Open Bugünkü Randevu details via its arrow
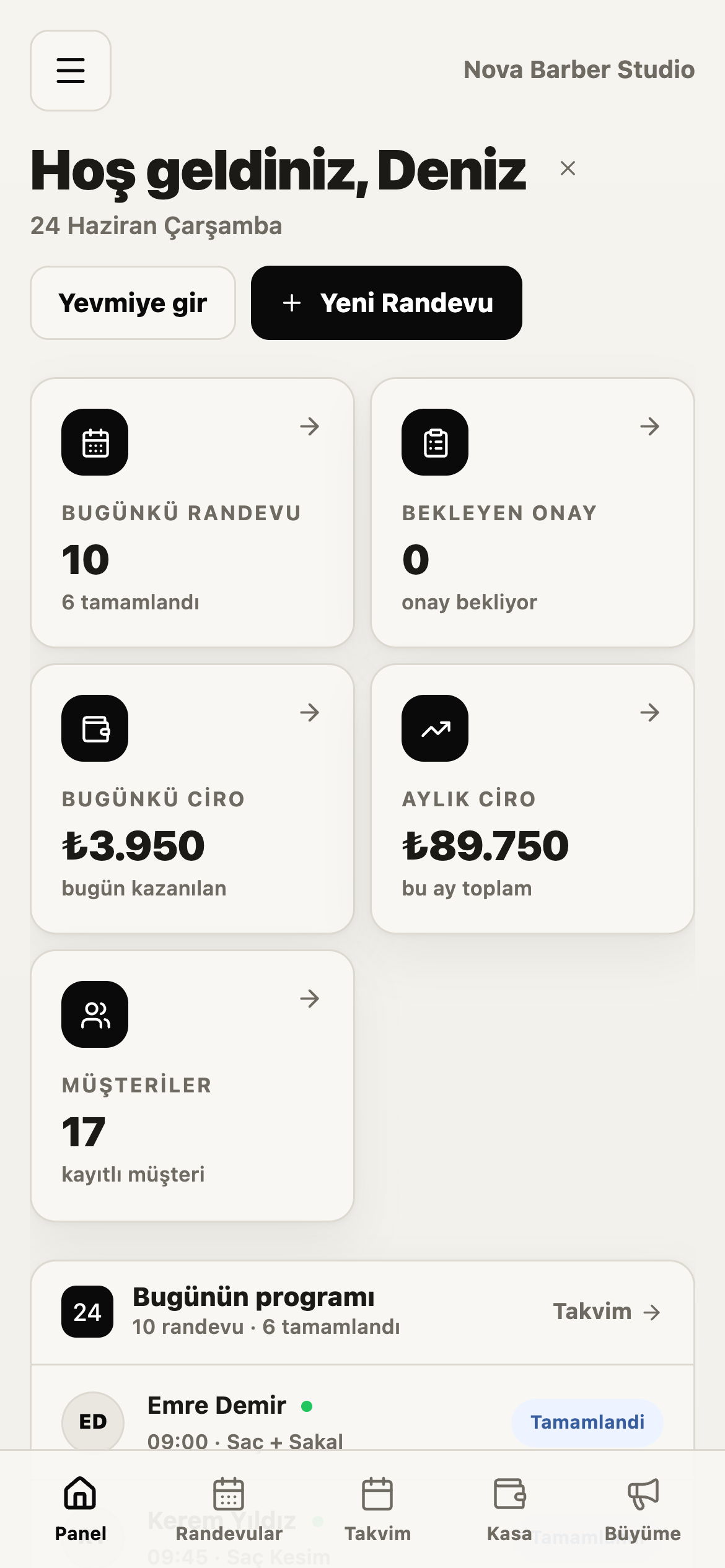 [309, 426]
